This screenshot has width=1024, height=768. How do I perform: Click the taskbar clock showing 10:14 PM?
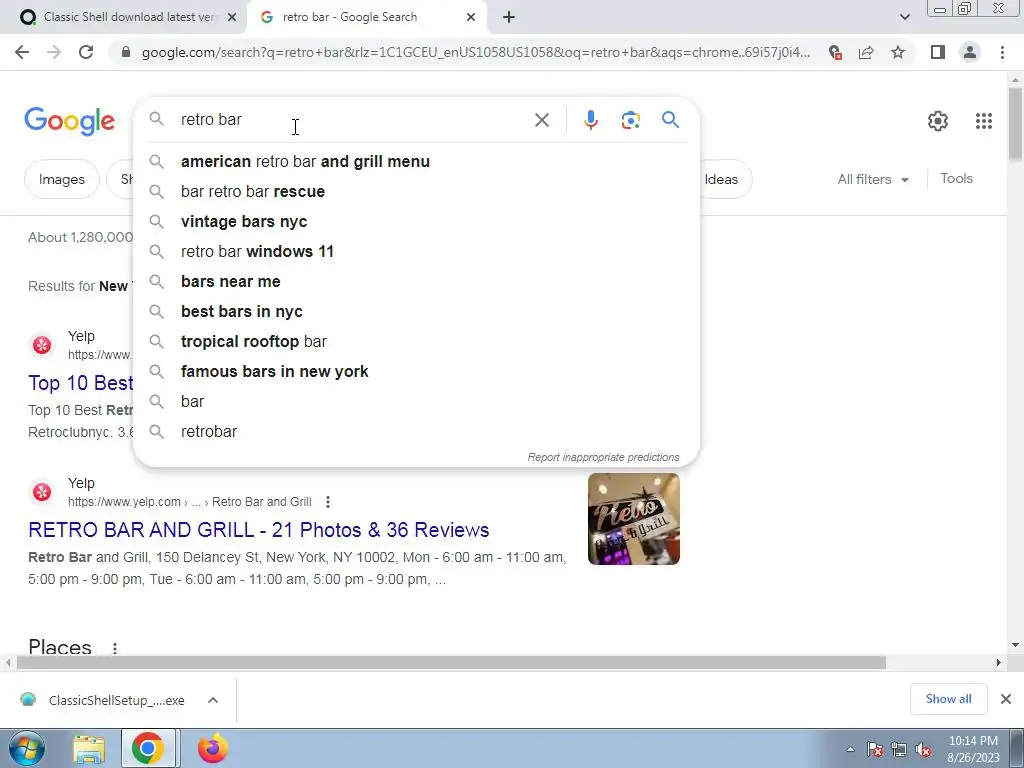[x=973, y=749]
